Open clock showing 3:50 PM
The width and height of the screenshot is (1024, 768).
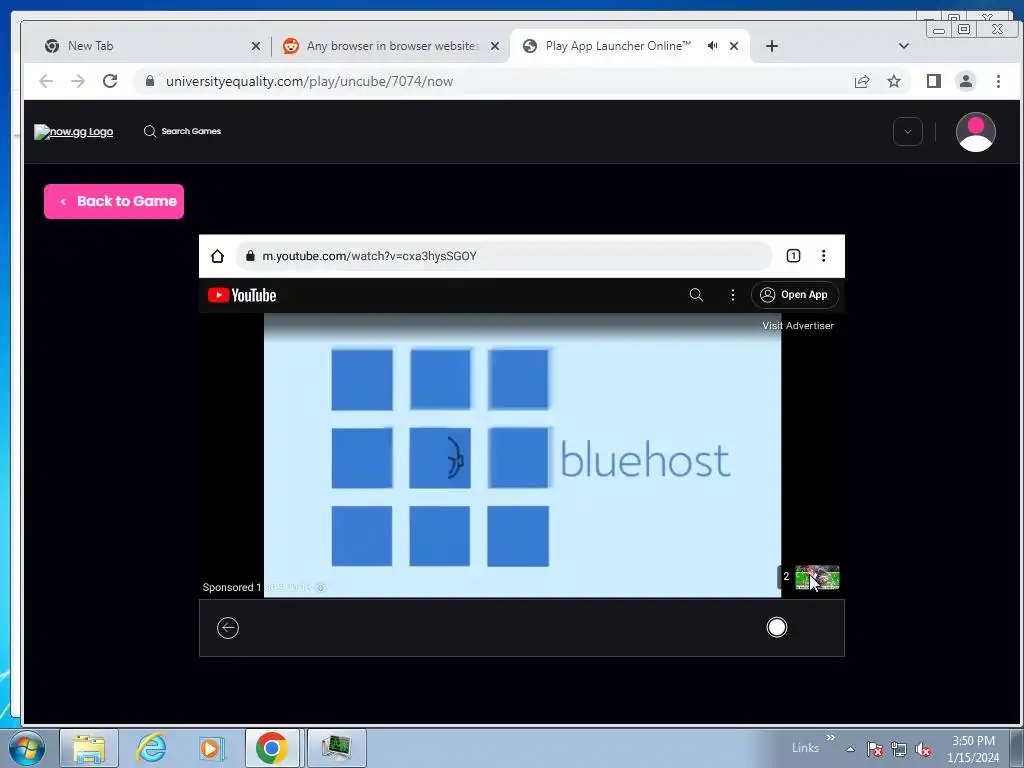point(973,749)
